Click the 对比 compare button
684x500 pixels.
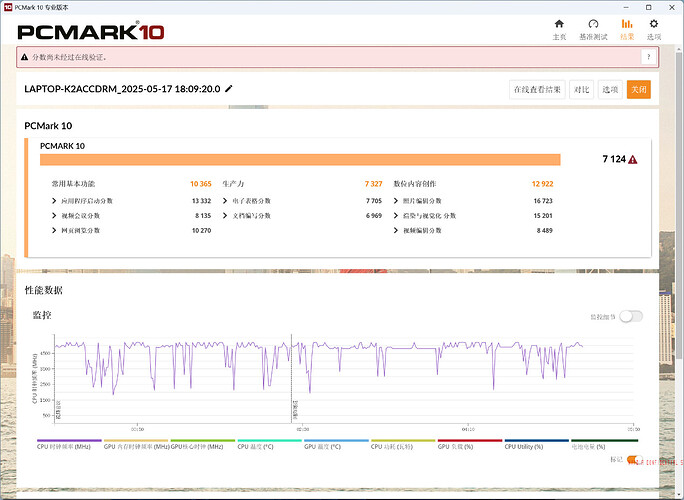tap(581, 90)
